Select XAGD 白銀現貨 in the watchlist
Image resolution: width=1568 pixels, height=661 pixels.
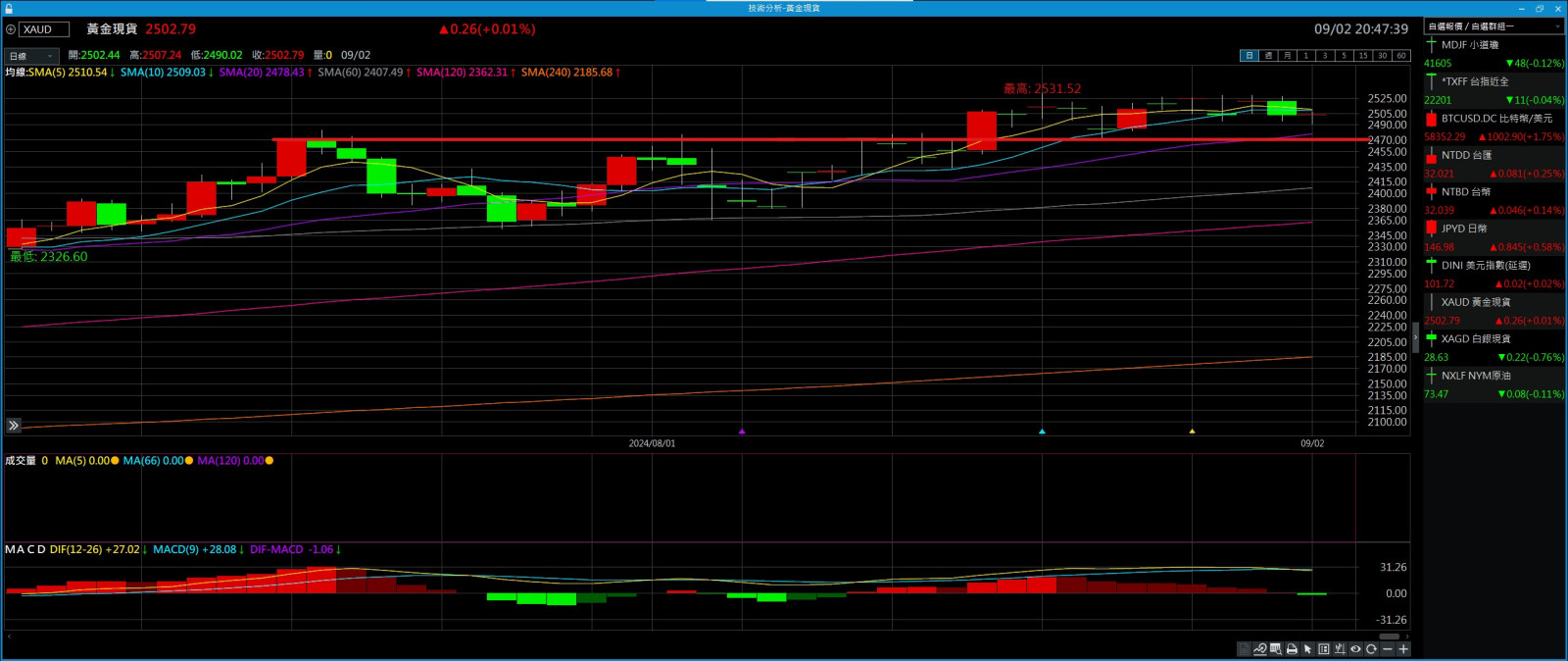pos(1494,347)
